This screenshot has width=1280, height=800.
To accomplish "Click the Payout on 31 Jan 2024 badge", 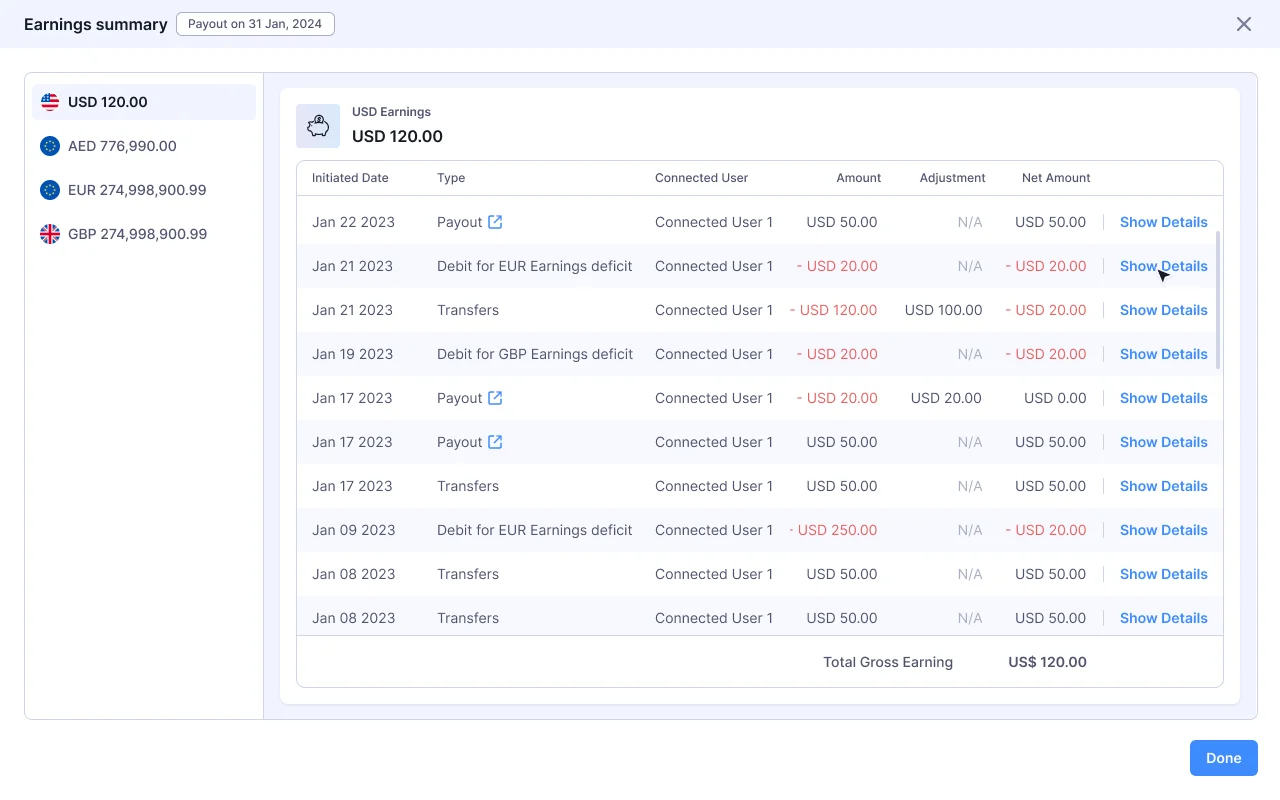I will 255,23.
